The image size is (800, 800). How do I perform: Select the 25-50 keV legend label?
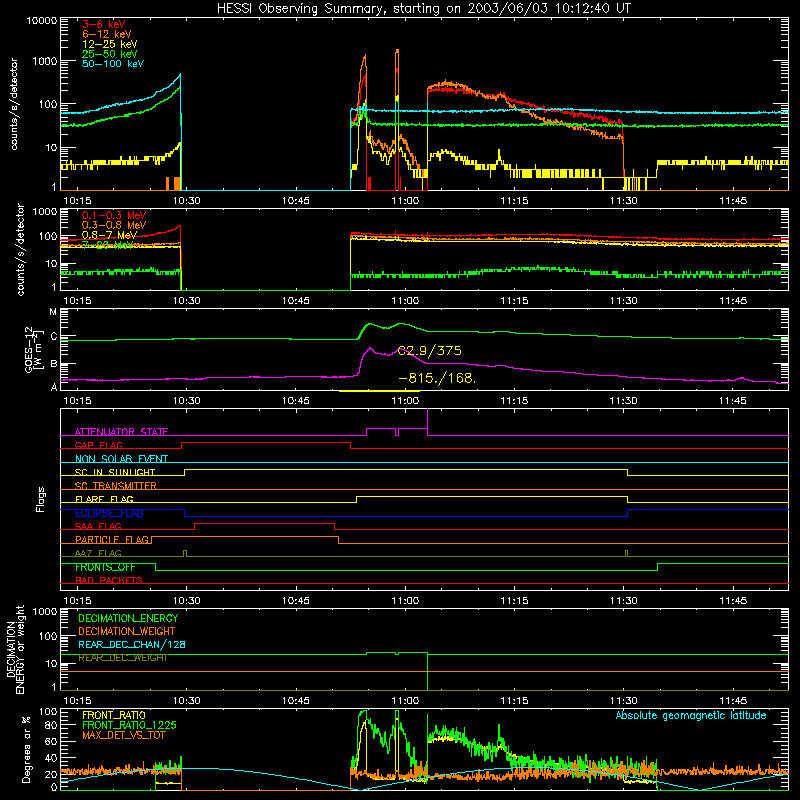(110, 54)
